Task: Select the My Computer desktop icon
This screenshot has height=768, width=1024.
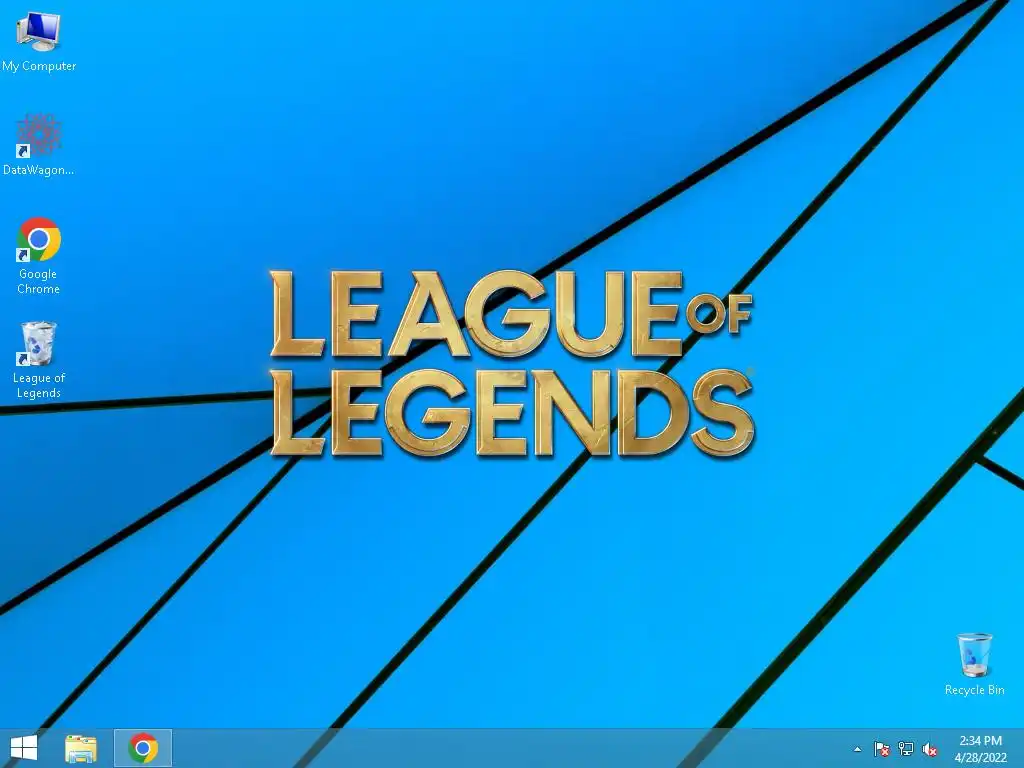Action: coord(39,41)
